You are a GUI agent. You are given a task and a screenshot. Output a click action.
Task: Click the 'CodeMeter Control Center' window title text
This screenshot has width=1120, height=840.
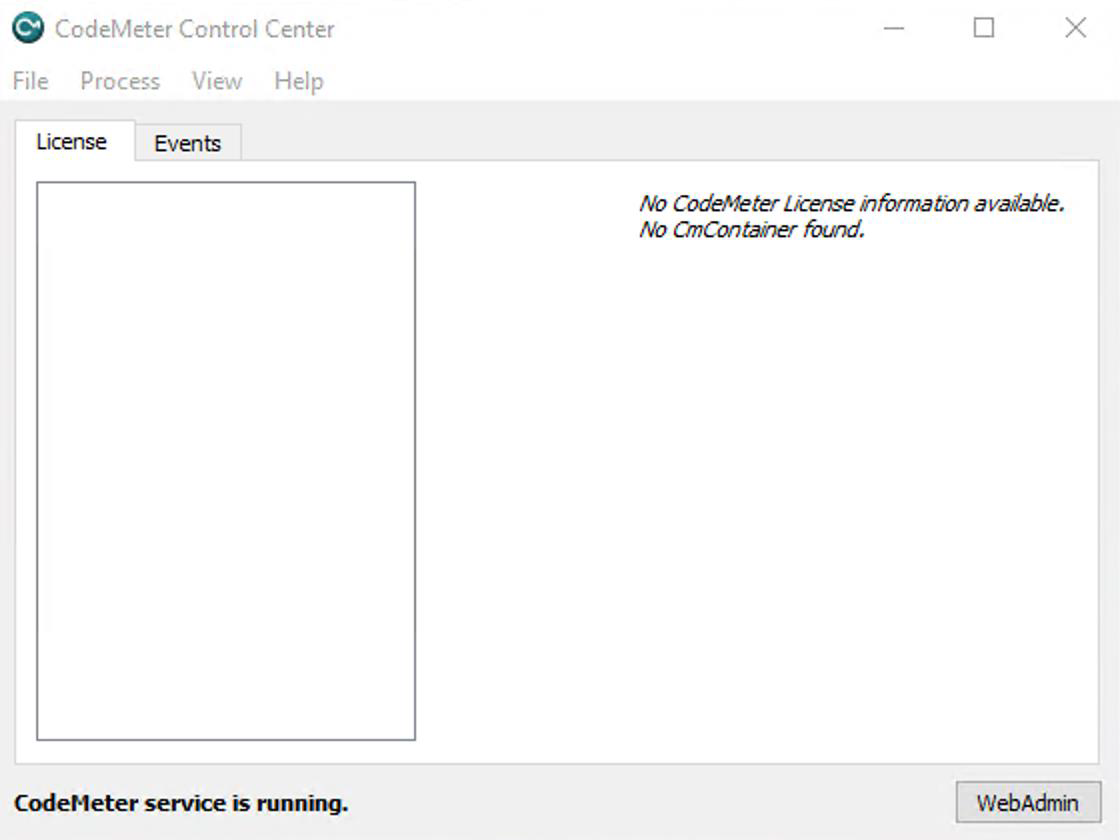point(195,29)
